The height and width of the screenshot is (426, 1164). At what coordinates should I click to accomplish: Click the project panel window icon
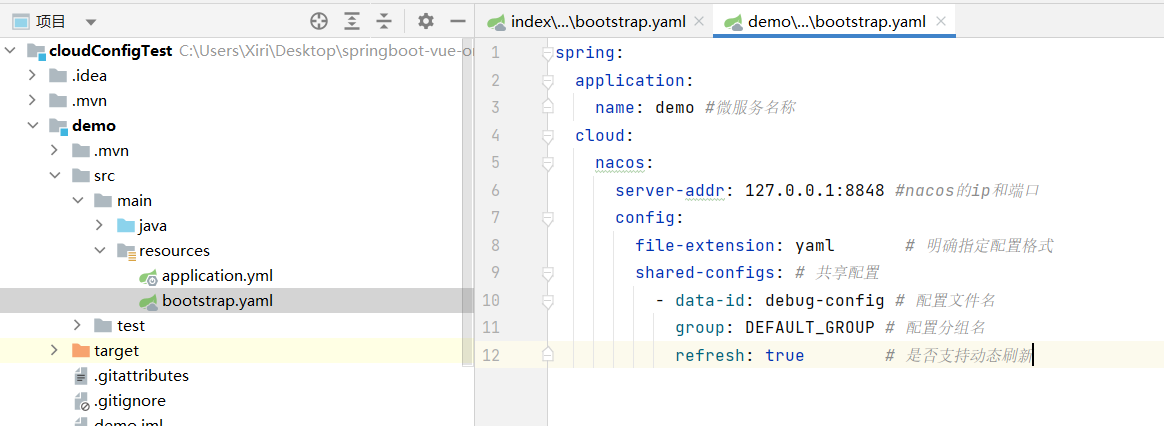tap(22, 22)
